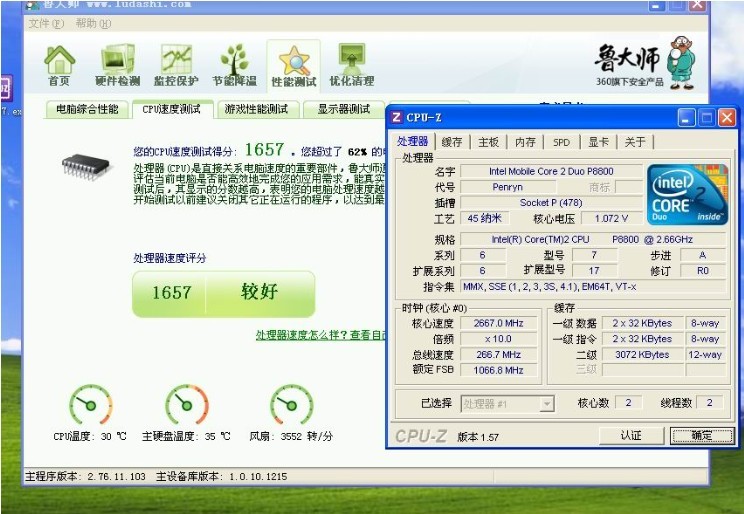Image resolution: width=744 pixels, height=514 pixels.
Task: Close the CPU-Z window
Action: (x=726, y=117)
